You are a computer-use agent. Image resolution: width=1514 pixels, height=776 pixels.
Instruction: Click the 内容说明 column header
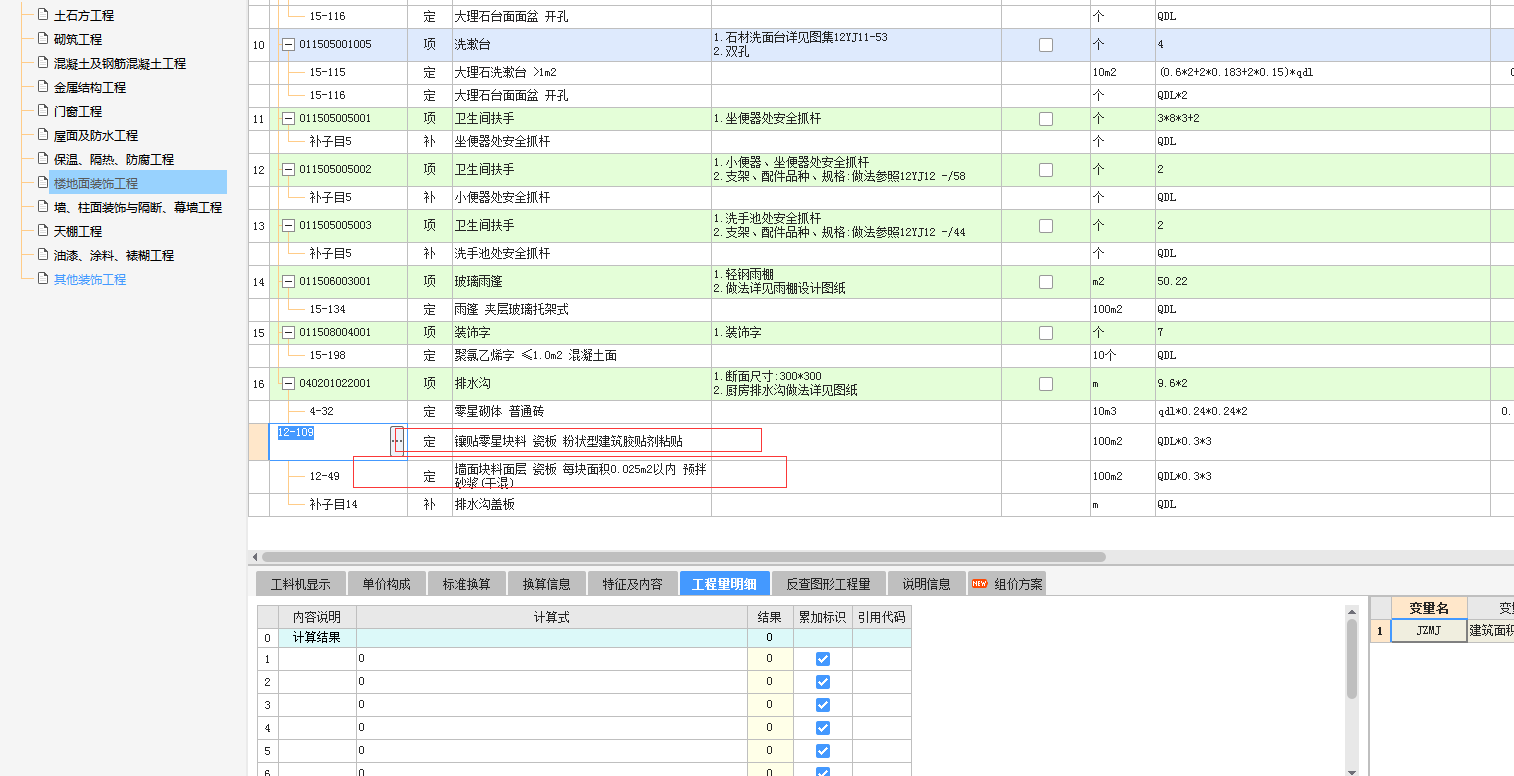(x=317, y=617)
